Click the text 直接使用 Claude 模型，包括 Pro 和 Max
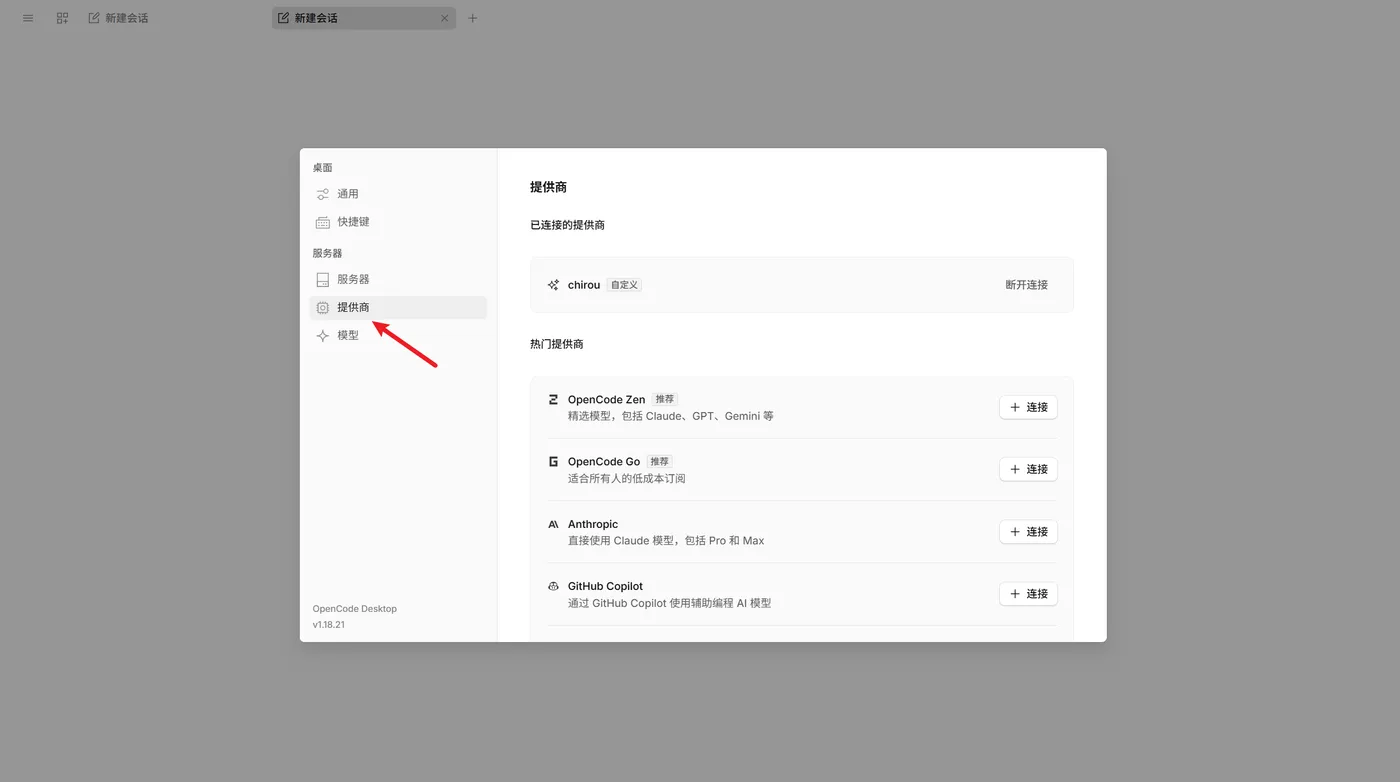Viewport: 1400px width, 782px height. [x=666, y=541]
